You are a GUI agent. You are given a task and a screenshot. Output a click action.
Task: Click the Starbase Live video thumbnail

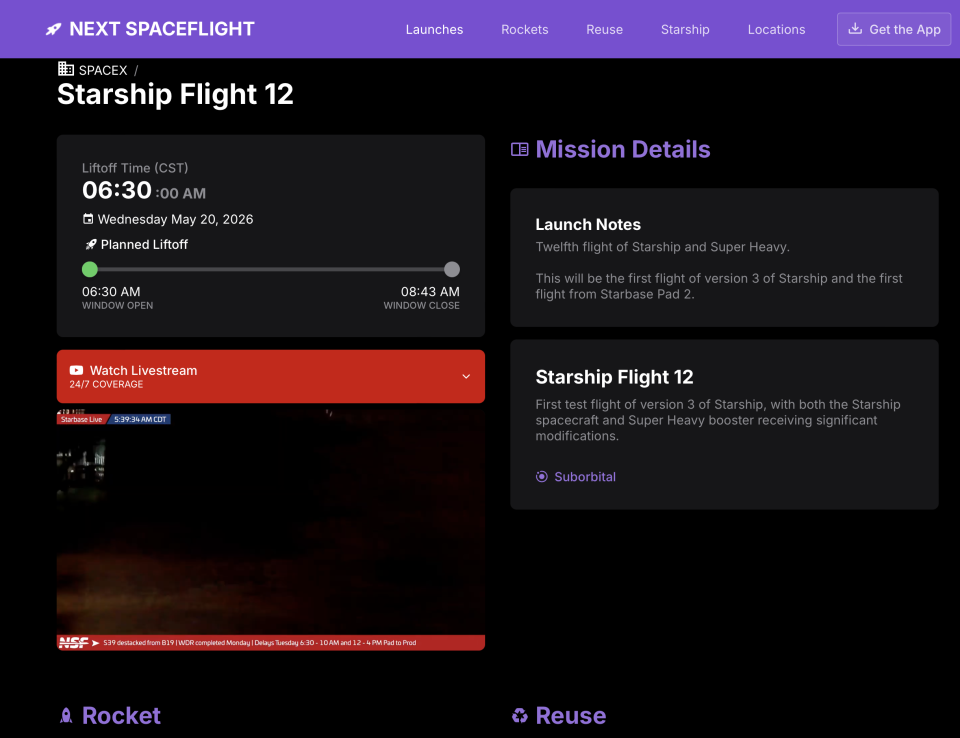click(x=271, y=529)
